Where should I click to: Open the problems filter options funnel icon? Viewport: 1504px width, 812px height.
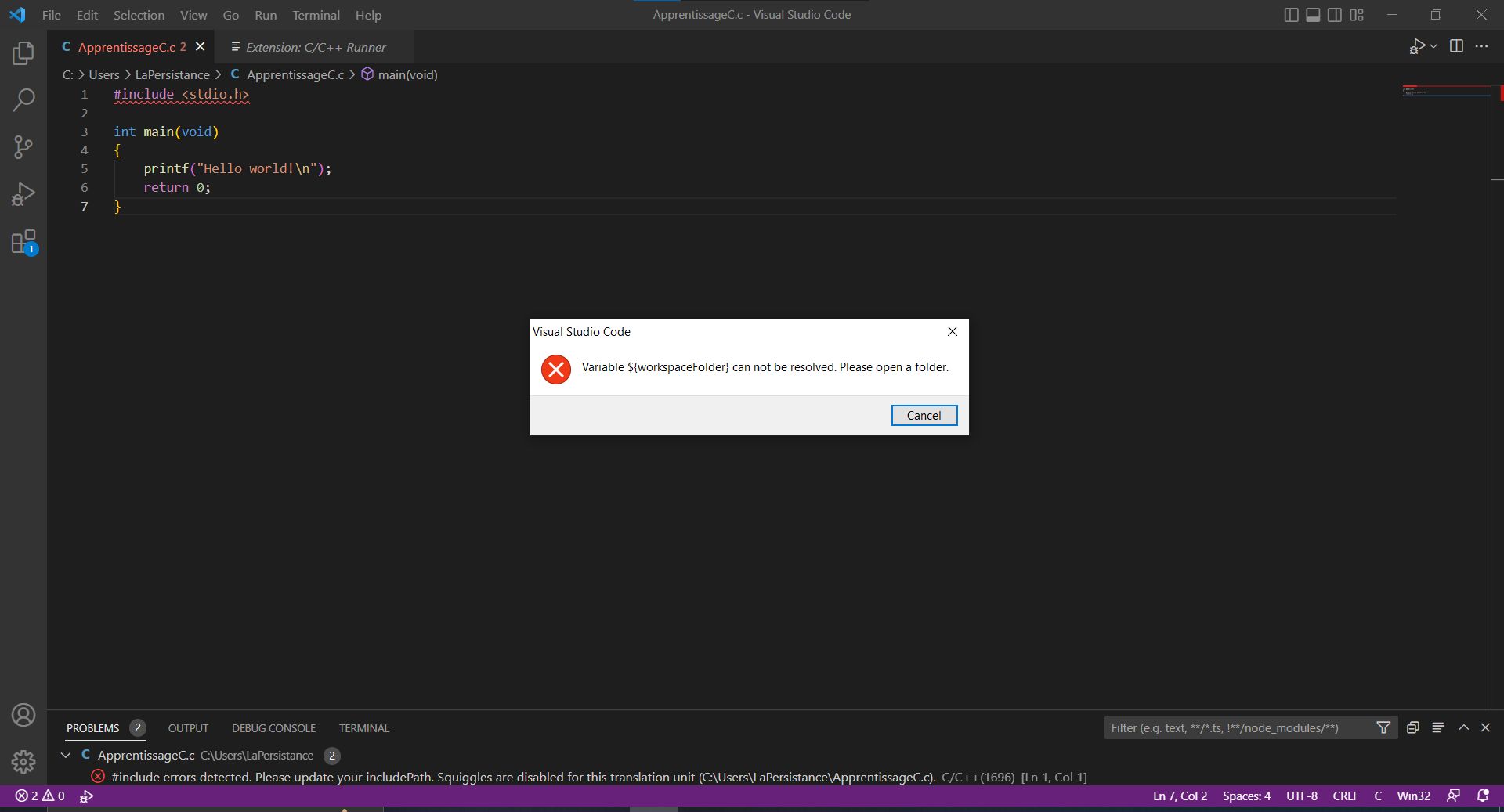(1383, 728)
